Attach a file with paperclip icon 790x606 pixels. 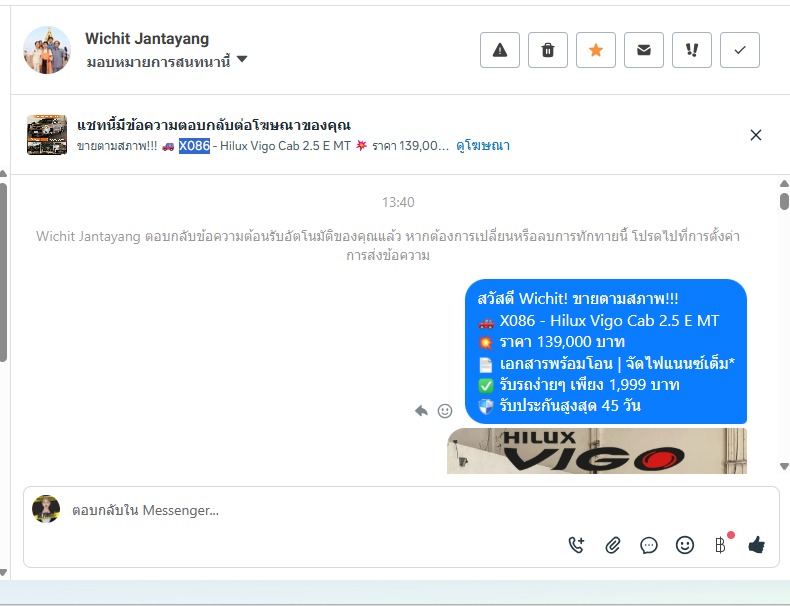pos(613,545)
